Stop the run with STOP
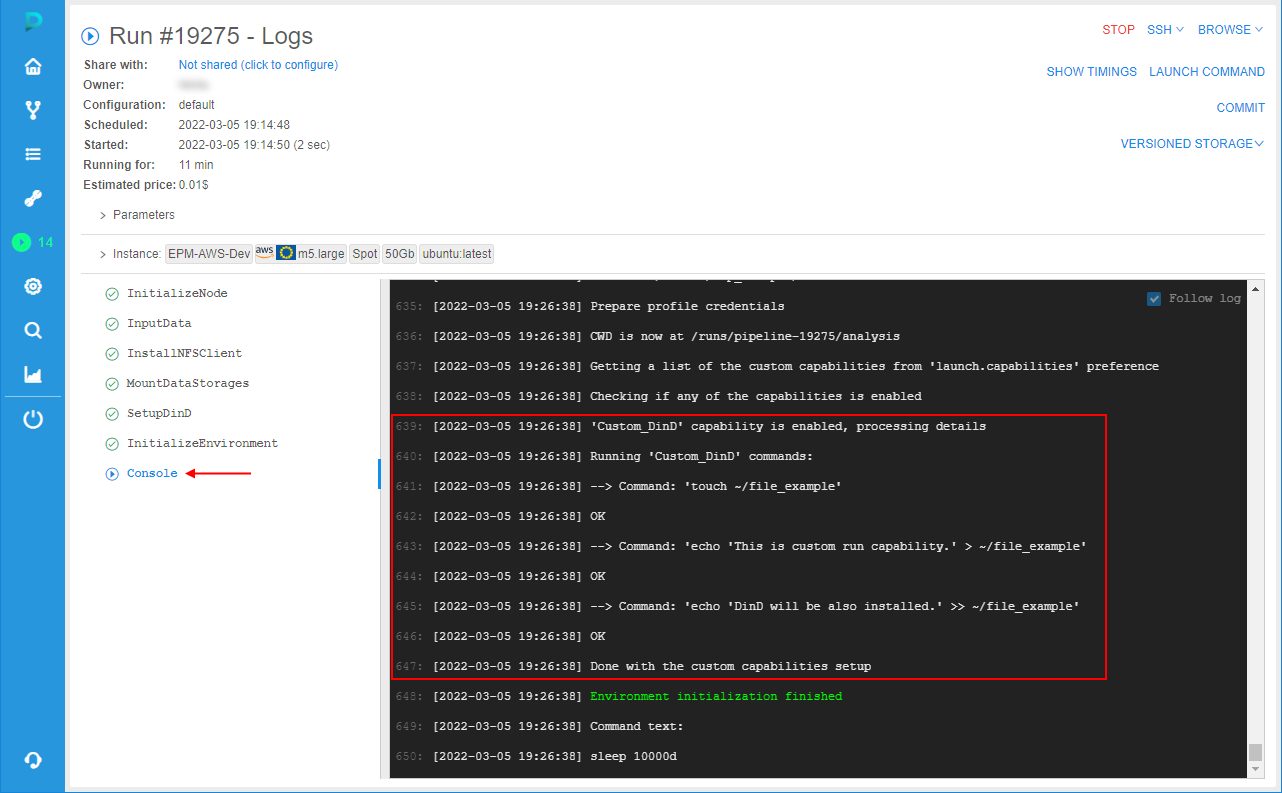The width and height of the screenshot is (1282, 793). pyautogui.click(x=1118, y=30)
